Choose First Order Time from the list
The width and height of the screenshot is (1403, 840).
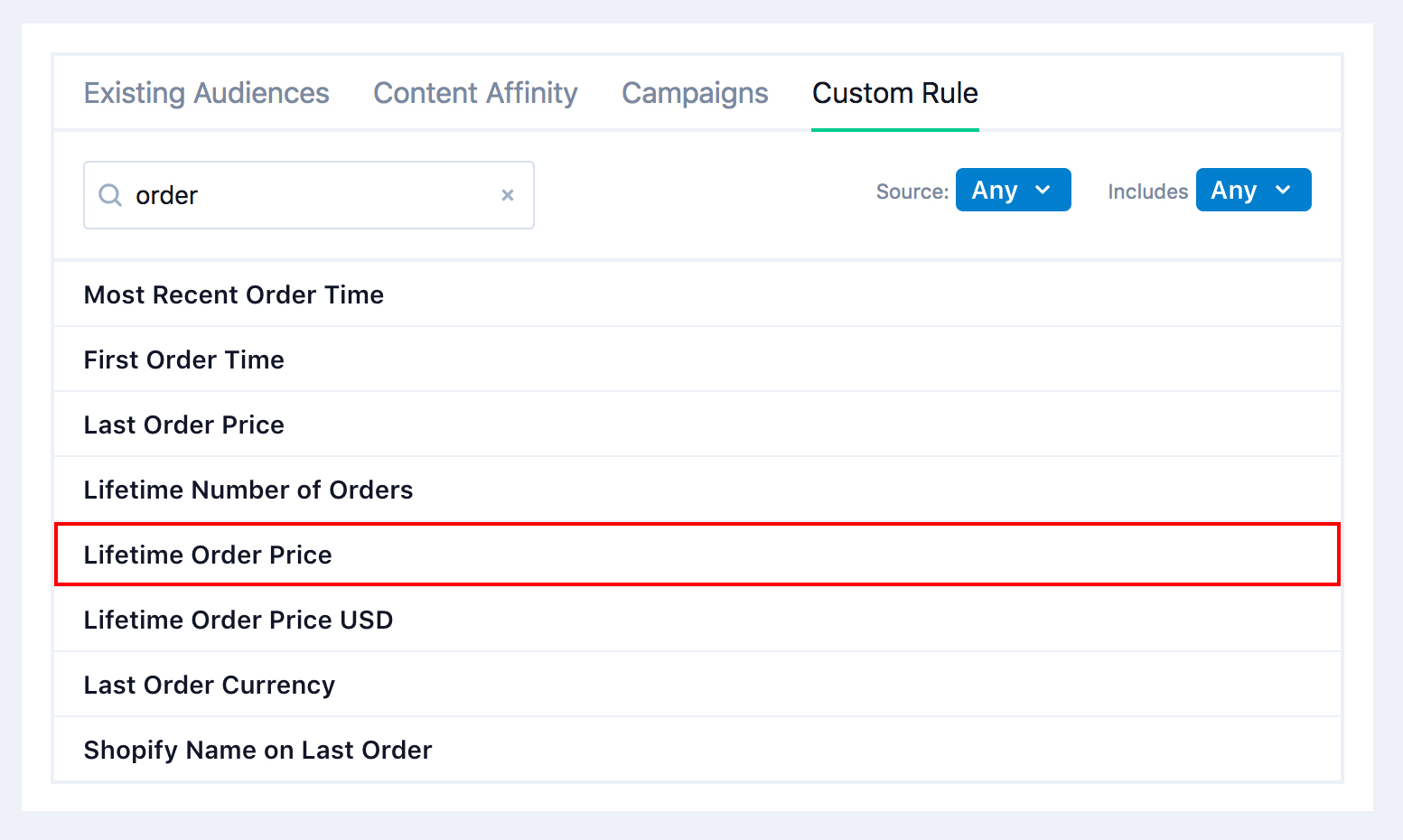point(184,359)
